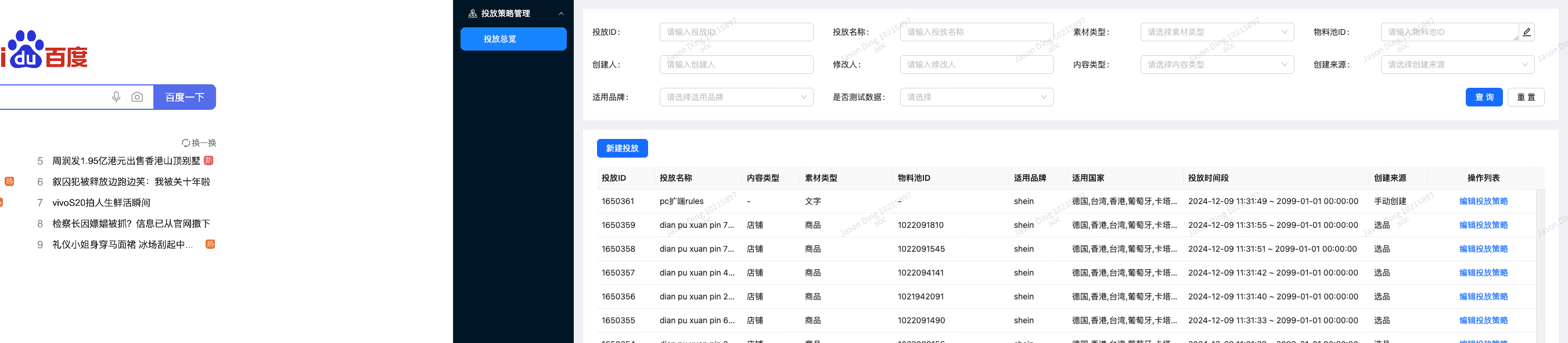
Task: Collapse the 投放策略管理 menu chevron
Action: pos(560,13)
